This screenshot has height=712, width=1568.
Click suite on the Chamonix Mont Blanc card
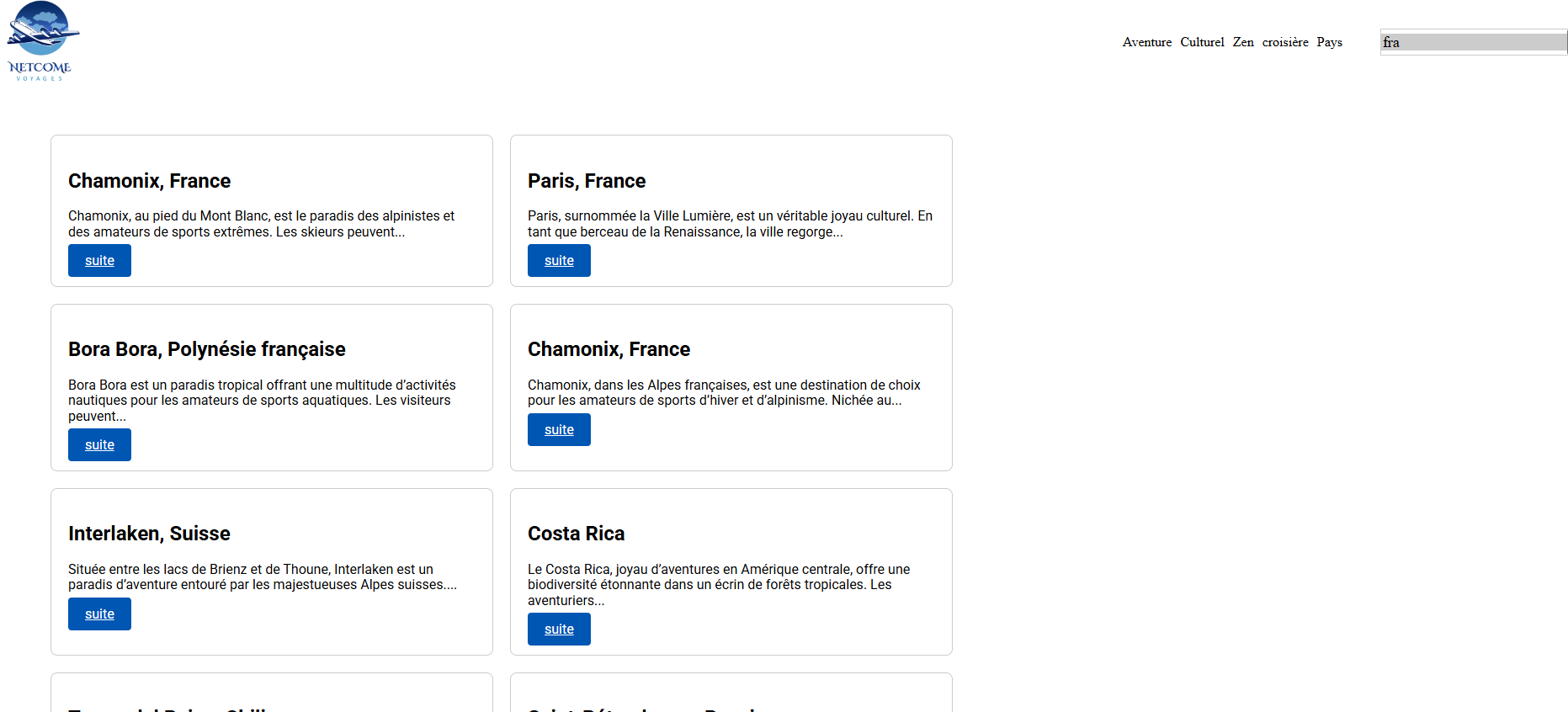tap(99, 261)
